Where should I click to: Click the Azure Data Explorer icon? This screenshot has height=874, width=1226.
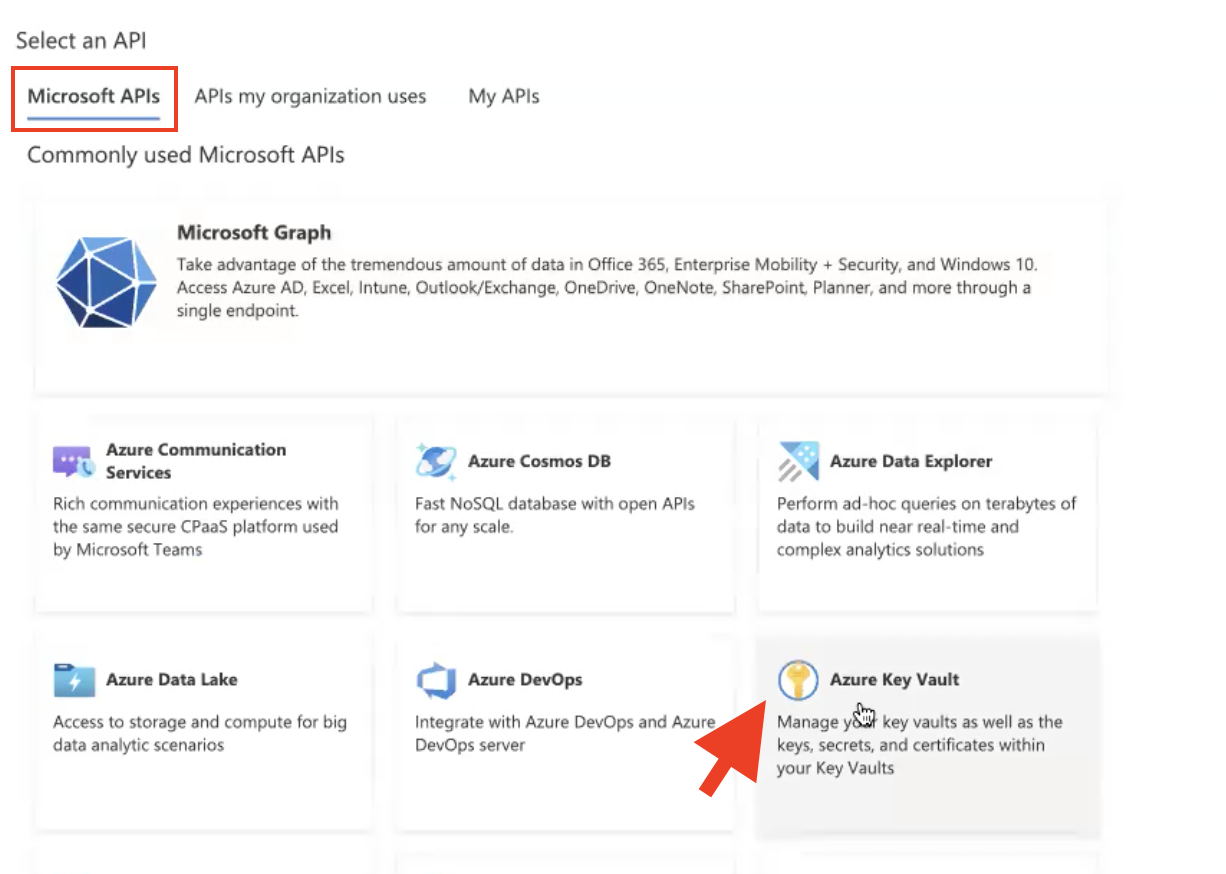[798, 461]
